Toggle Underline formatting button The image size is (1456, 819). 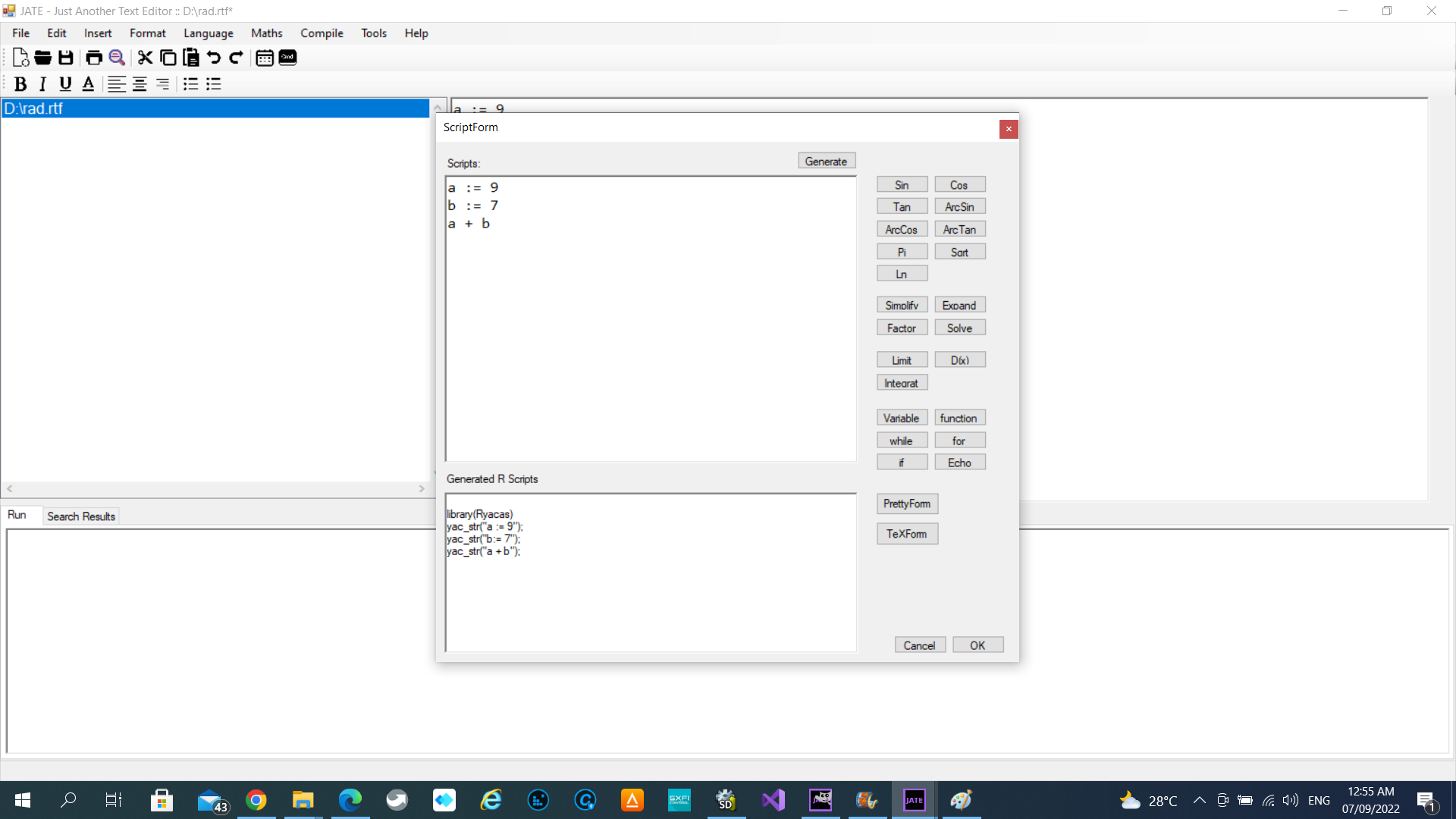click(66, 84)
